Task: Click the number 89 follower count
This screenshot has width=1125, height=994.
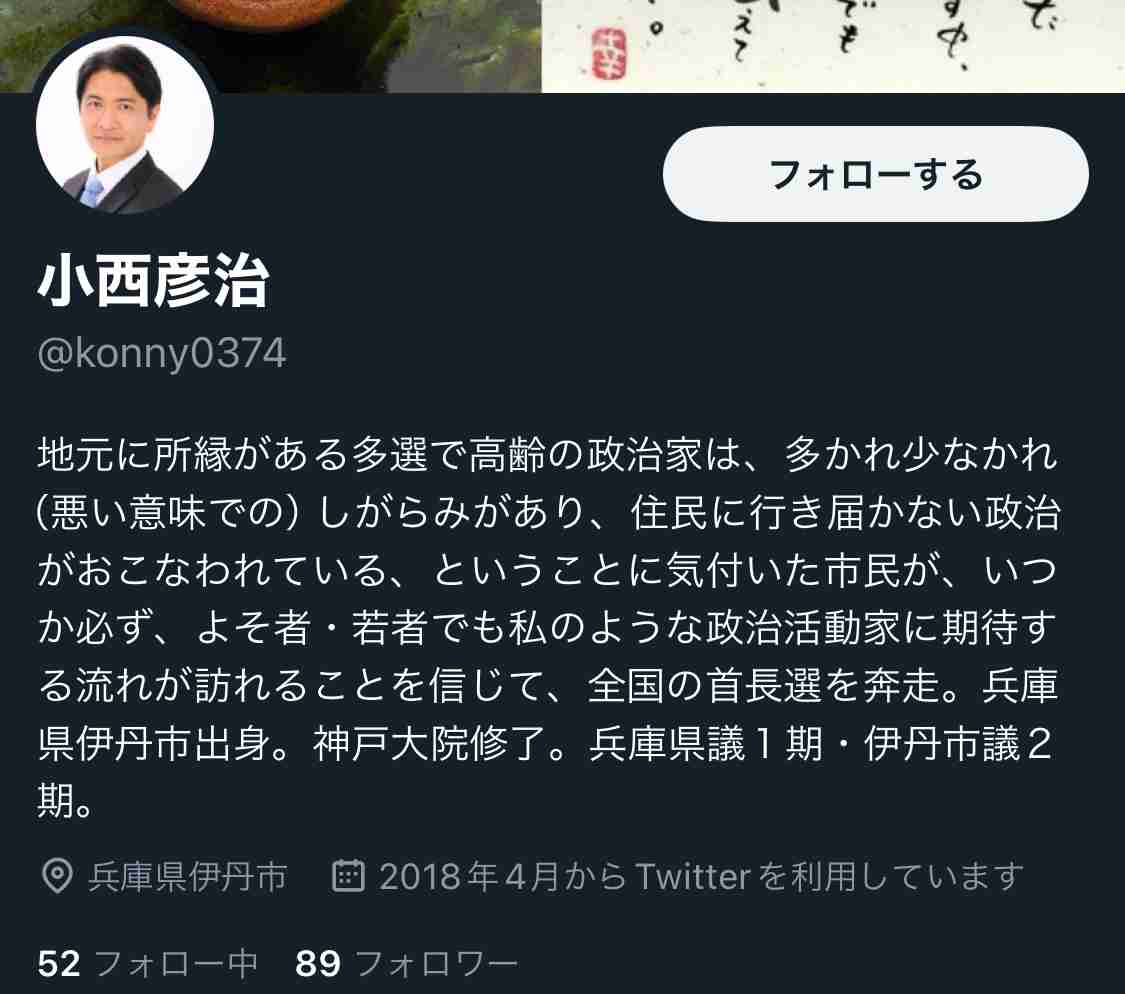Action: [317, 963]
